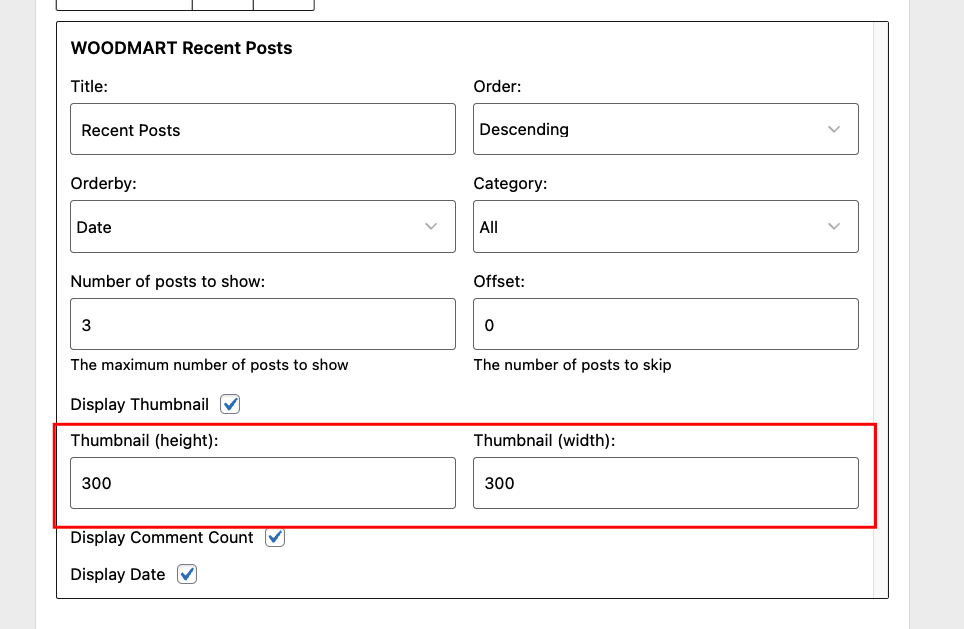Click the 'The number of posts to skip' hint
The image size is (964, 629).
[x=572, y=365]
